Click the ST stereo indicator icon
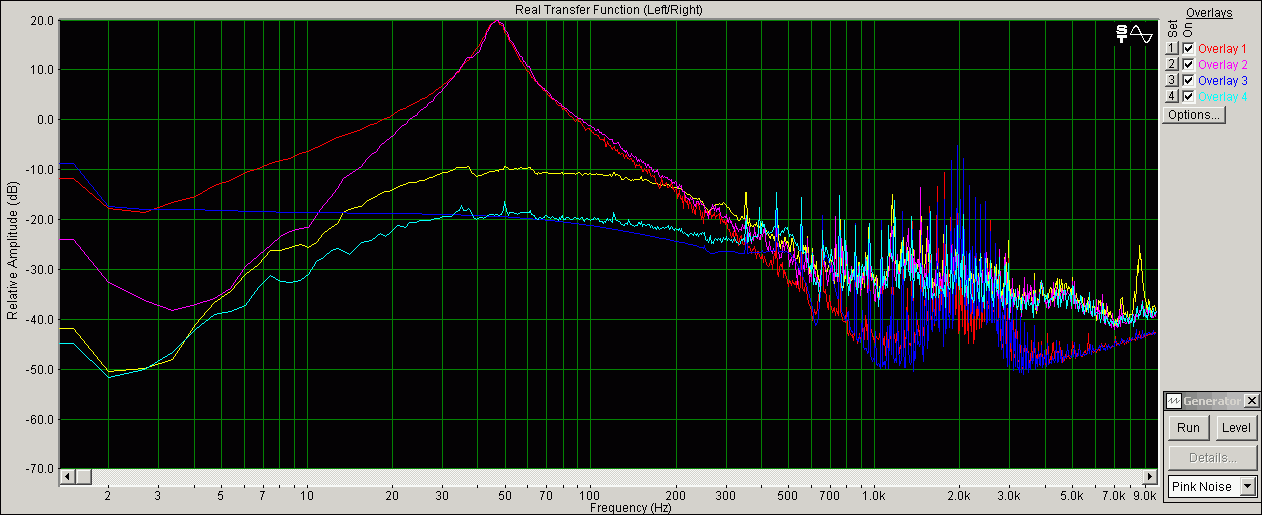Viewport: 1262px width, 515px height. point(1123,34)
